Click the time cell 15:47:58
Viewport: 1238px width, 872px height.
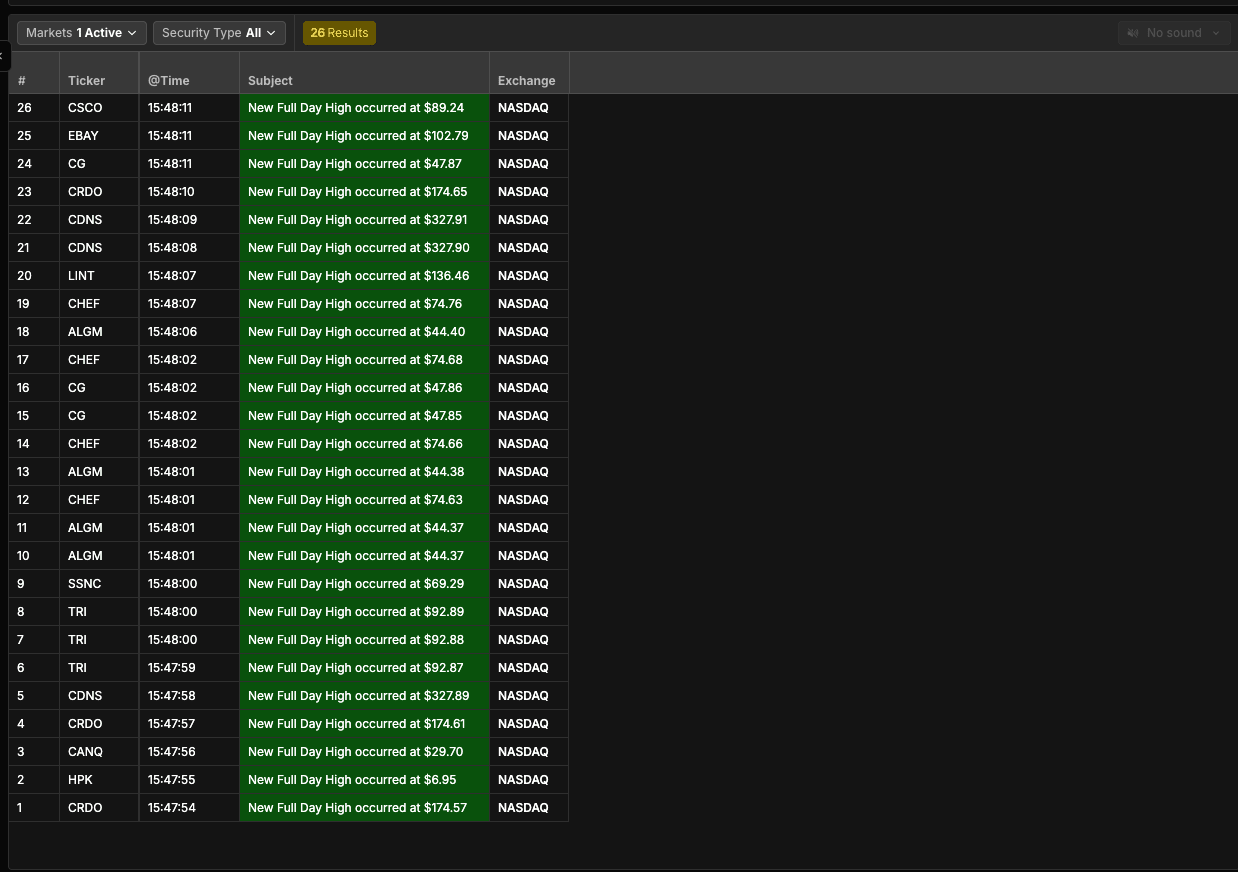(189, 696)
